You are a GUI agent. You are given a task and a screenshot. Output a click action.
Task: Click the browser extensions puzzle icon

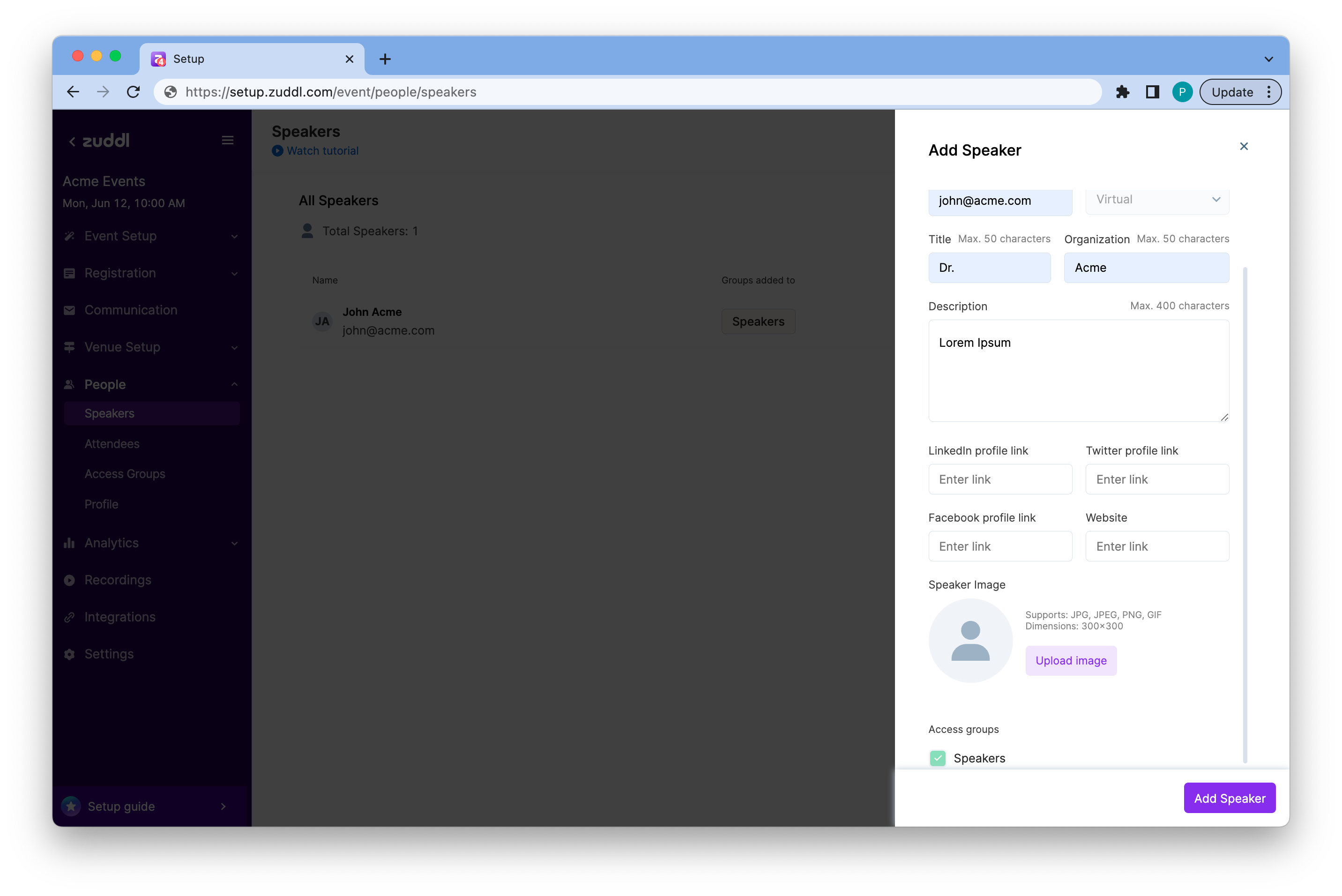[1122, 92]
